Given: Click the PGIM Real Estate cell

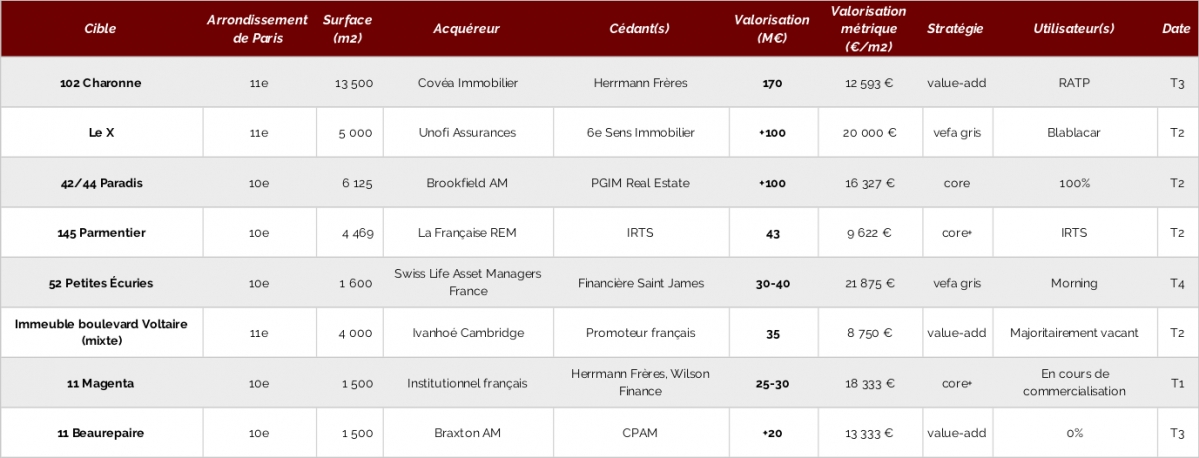Looking at the screenshot, I should coord(641,183).
